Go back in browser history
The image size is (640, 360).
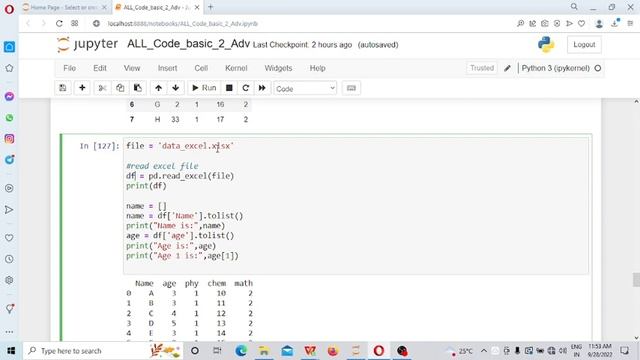click(28, 24)
